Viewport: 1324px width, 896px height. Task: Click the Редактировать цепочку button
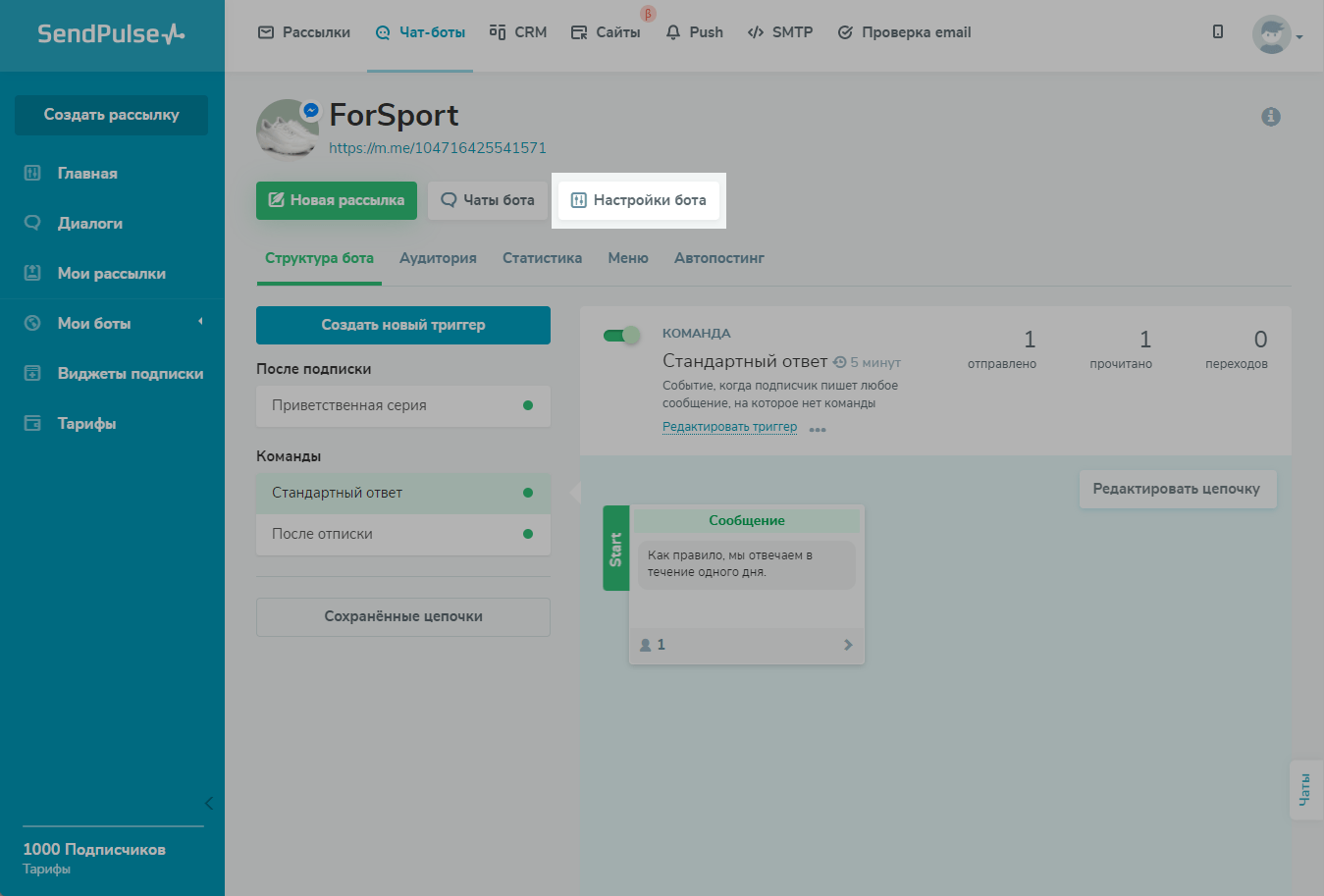(x=1177, y=489)
